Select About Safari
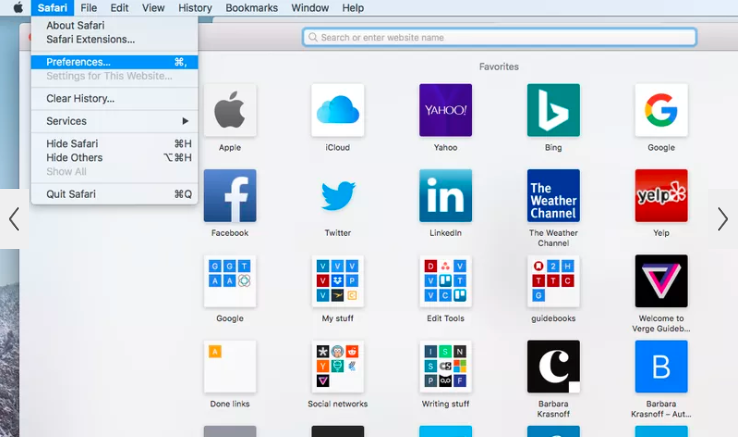738x437 pixels. pyautogui.click(x=114, y=25)
